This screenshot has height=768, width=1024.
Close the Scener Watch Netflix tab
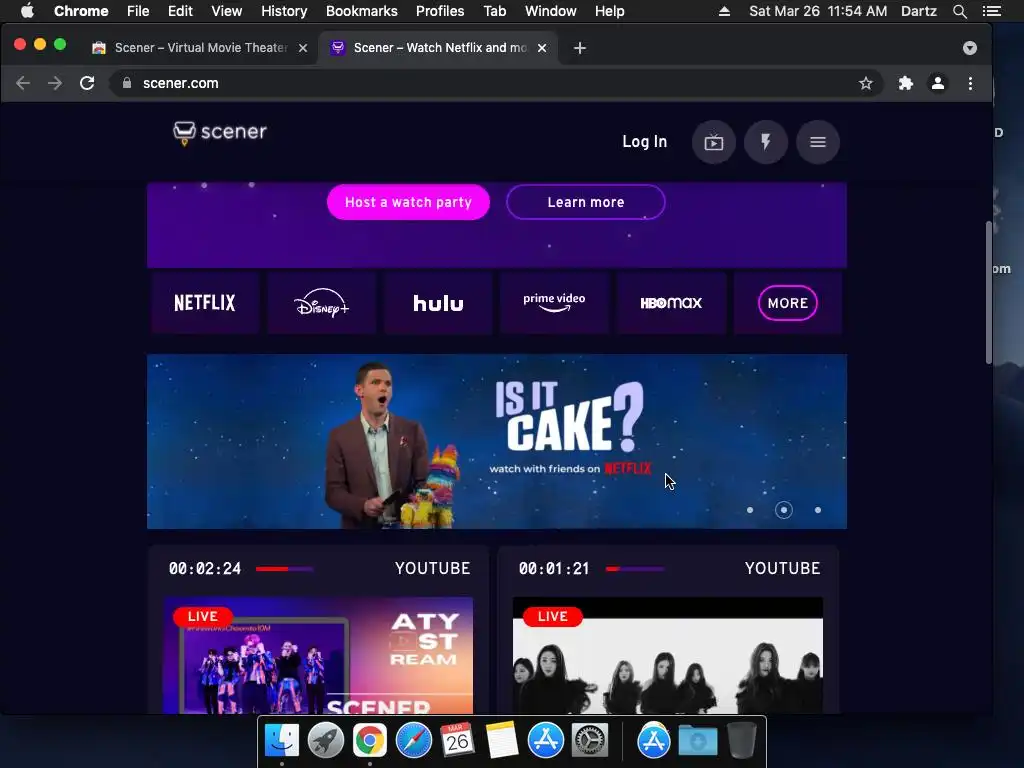tap(542, 48)
